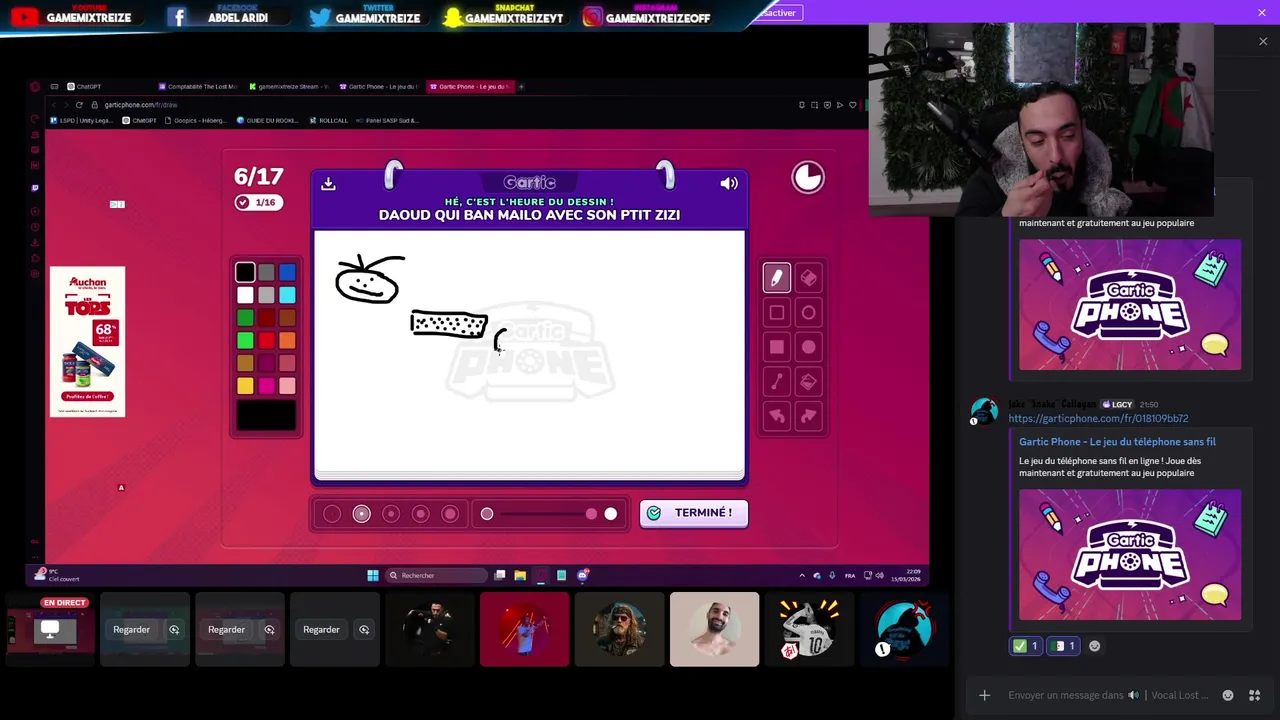Open File Explorer from the taskbar

pos(520,575)
